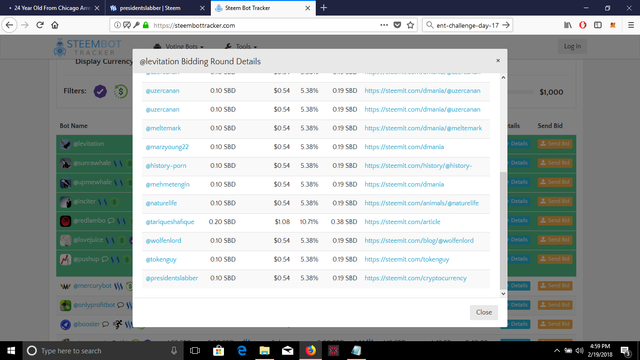Screen dimensions: 640x360
Task: Open the steemit.com/article post link
Action: [x=402, y=222]
